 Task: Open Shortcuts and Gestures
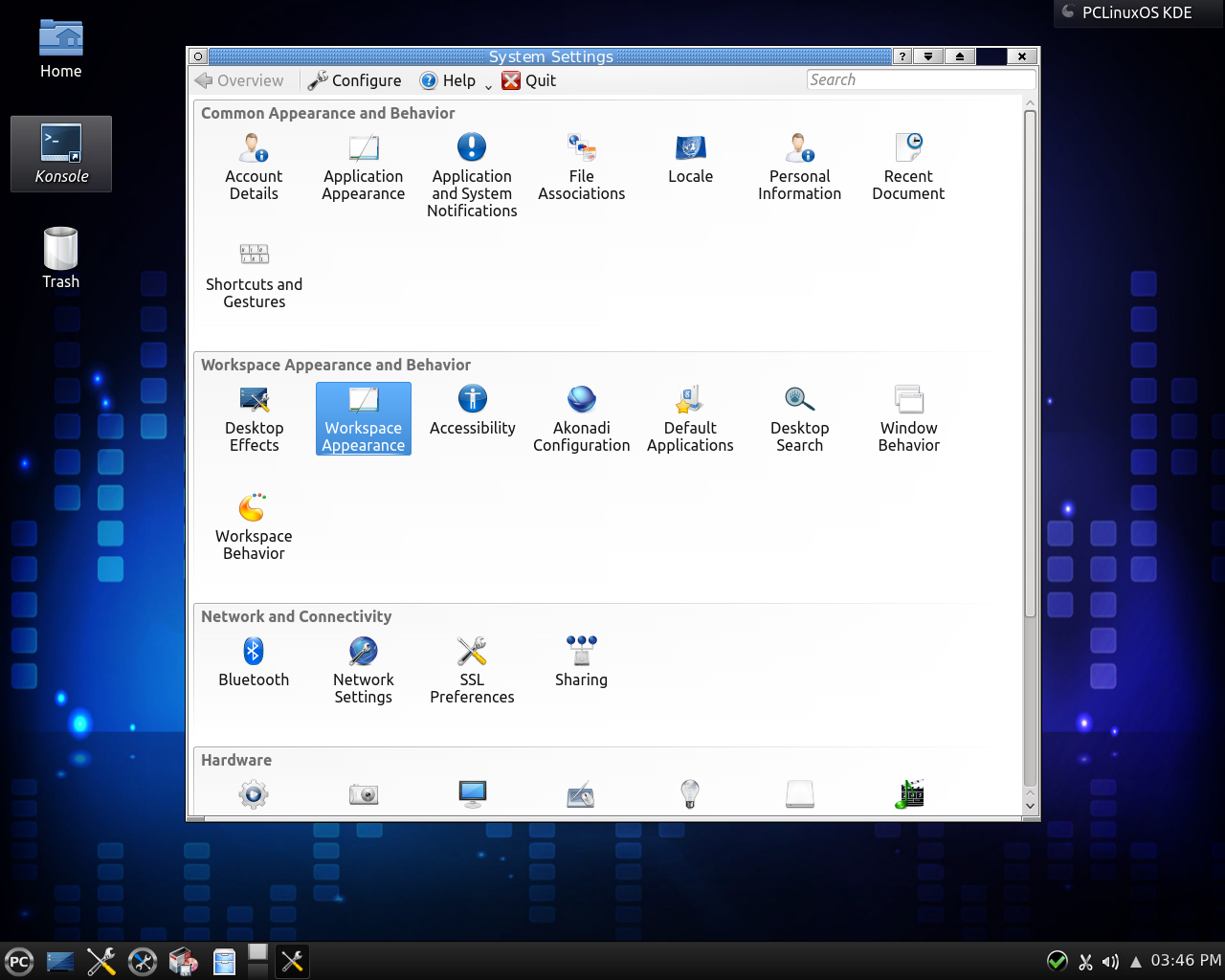tap(254, 276)
